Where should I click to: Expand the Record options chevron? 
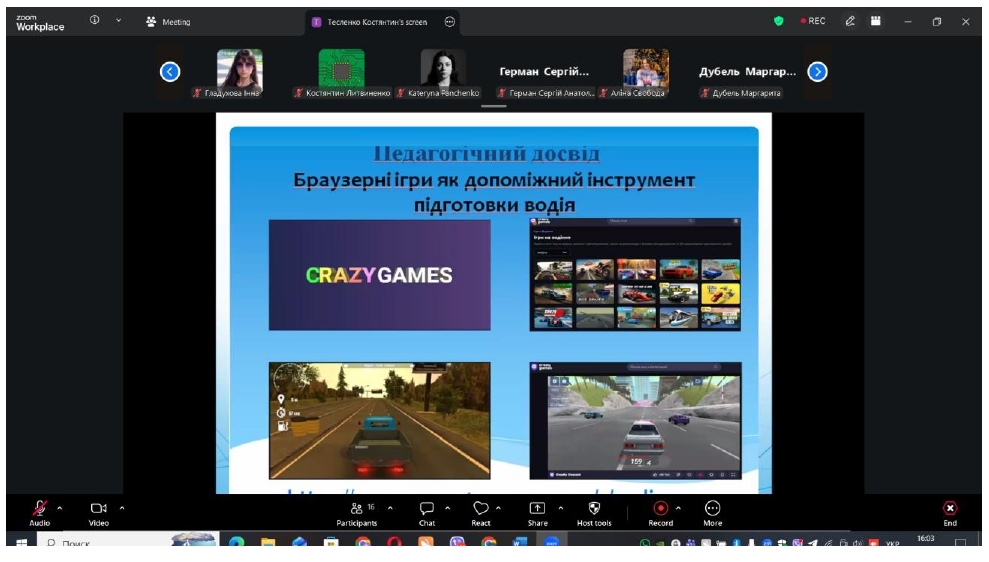tap(678, 508)
